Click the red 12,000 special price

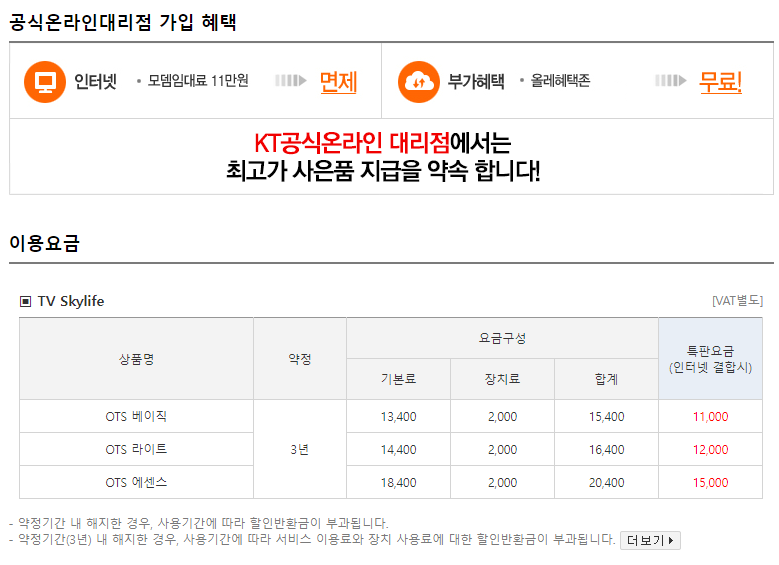click(x=710, y=449)
